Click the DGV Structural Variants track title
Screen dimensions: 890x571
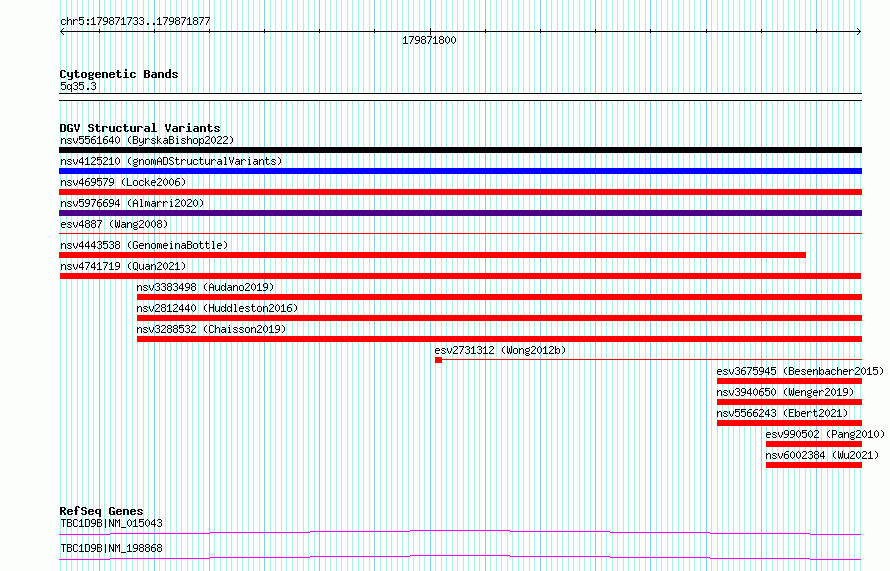pyautogui.click(x=140, y=128)
